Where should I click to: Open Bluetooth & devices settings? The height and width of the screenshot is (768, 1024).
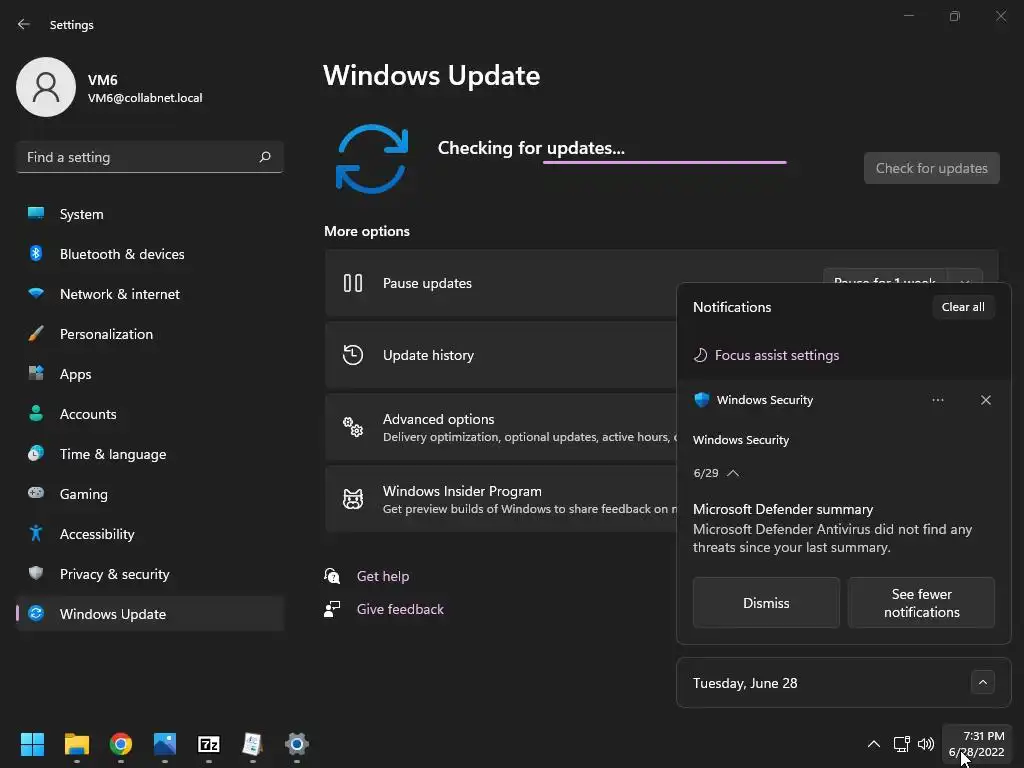[150, 254]
